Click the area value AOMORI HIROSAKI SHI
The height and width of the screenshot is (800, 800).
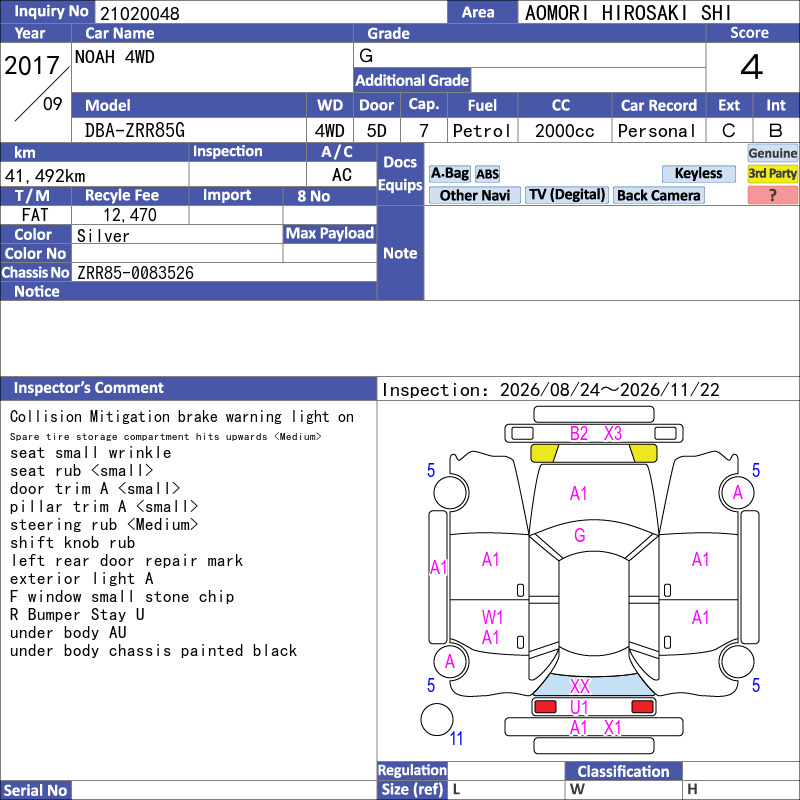coord(628,13)
